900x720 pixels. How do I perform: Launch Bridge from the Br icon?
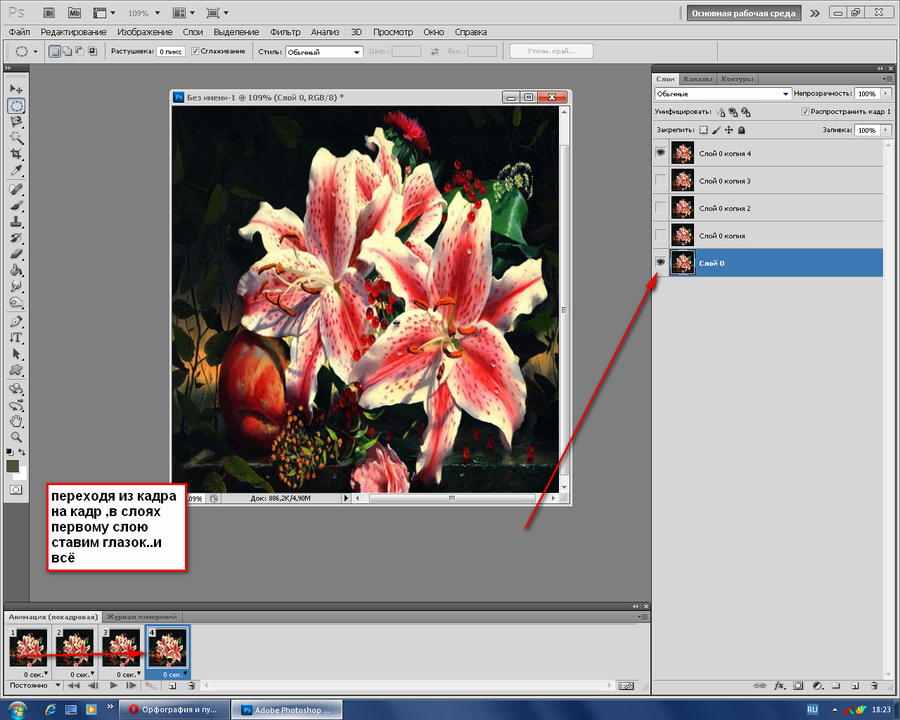49,13
